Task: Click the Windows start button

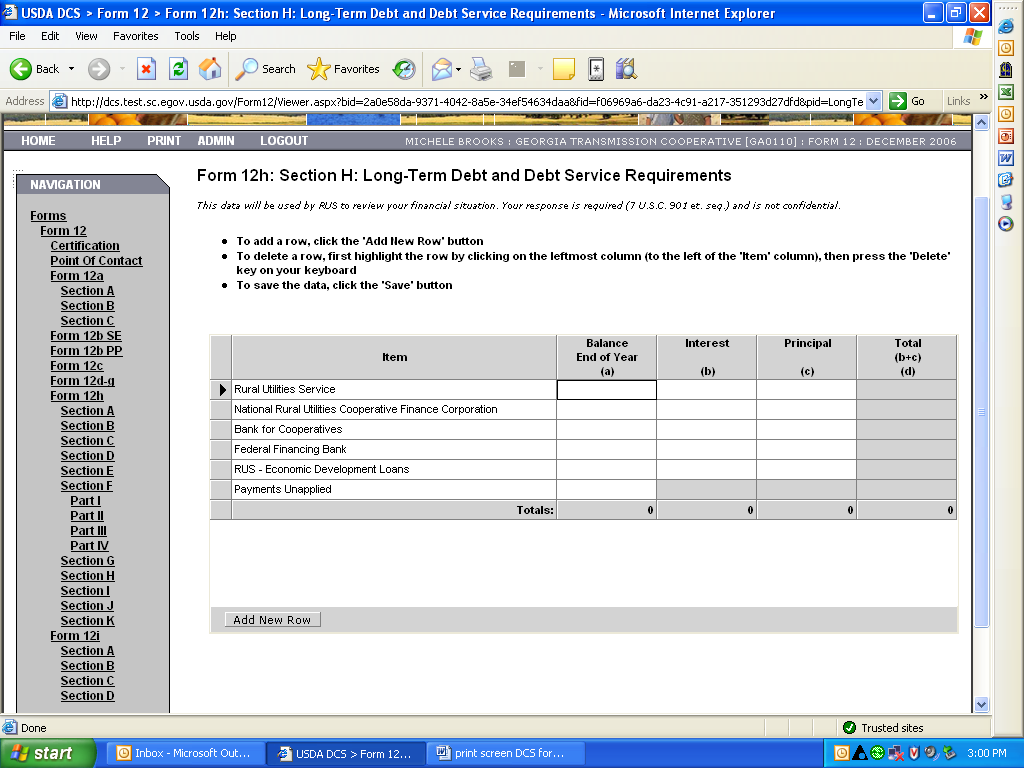Action: click(x=47, y=753)
